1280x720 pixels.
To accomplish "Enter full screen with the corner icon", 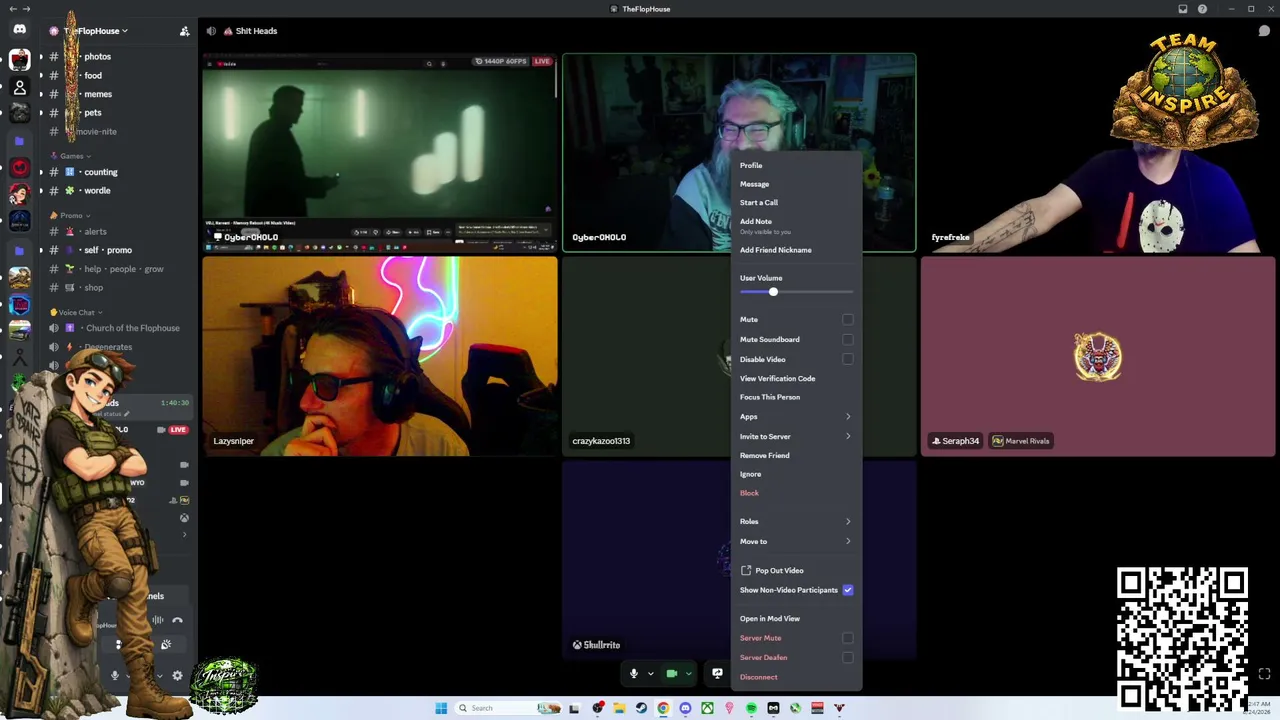I will [1264, 674].
